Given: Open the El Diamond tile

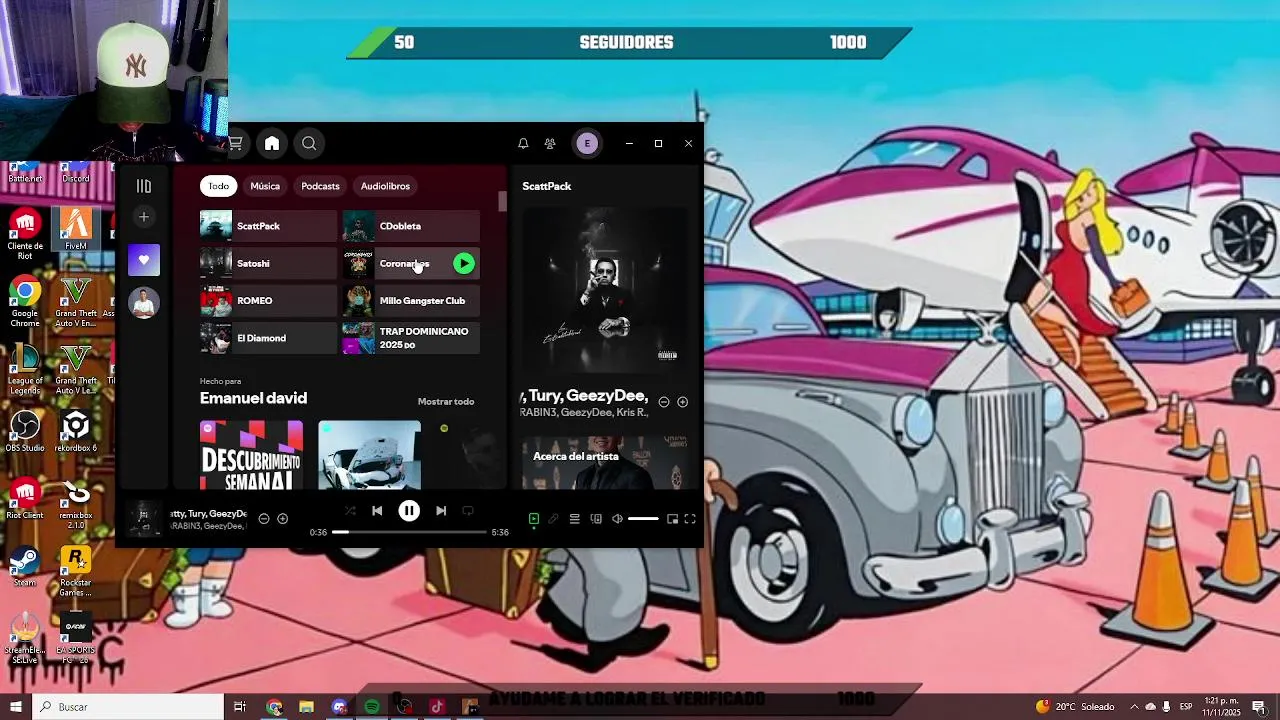Looking at the screenshot, I should [x=268, y=338].
